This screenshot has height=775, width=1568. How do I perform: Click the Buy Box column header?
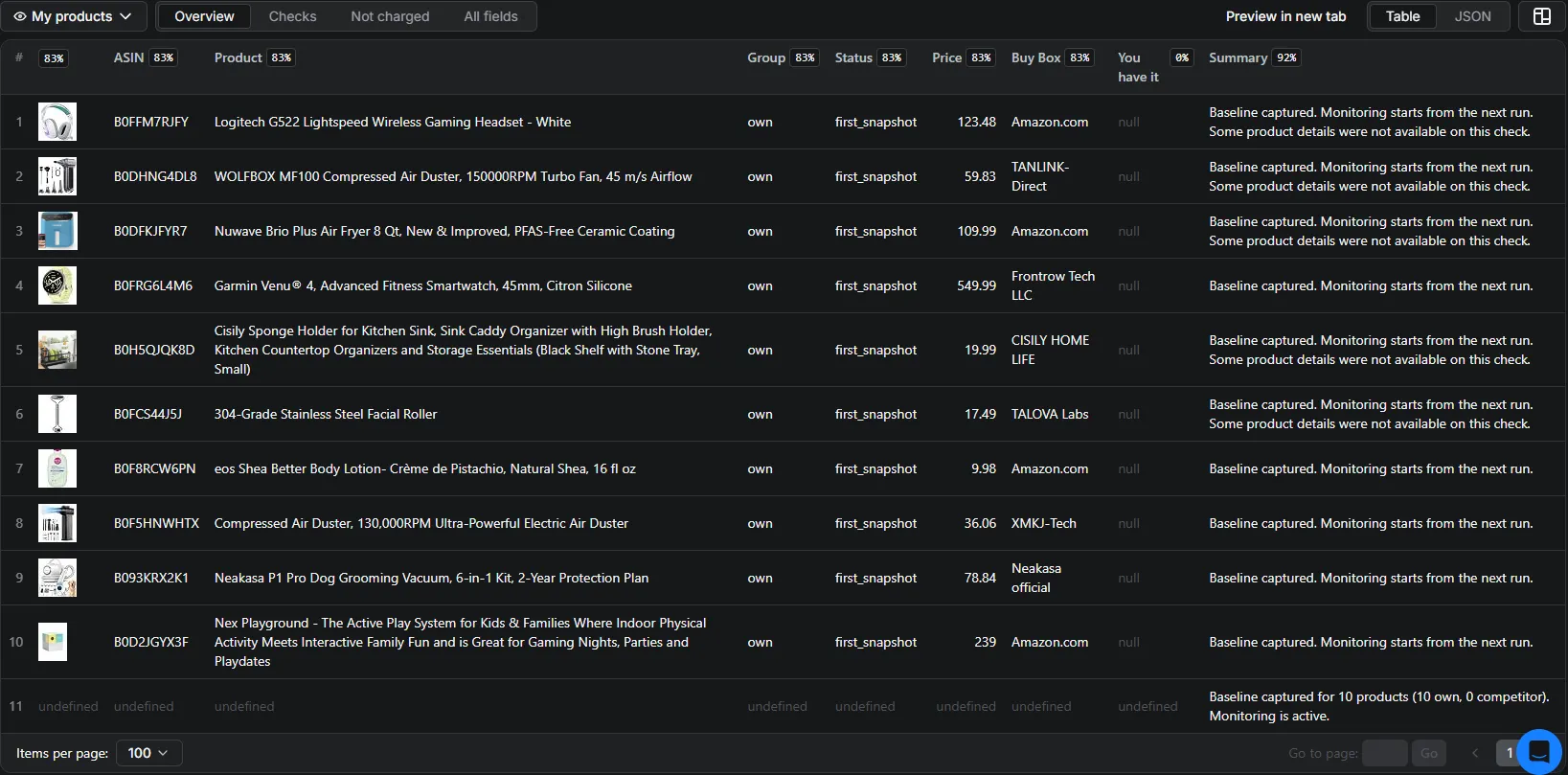[x=1035, y=57]
